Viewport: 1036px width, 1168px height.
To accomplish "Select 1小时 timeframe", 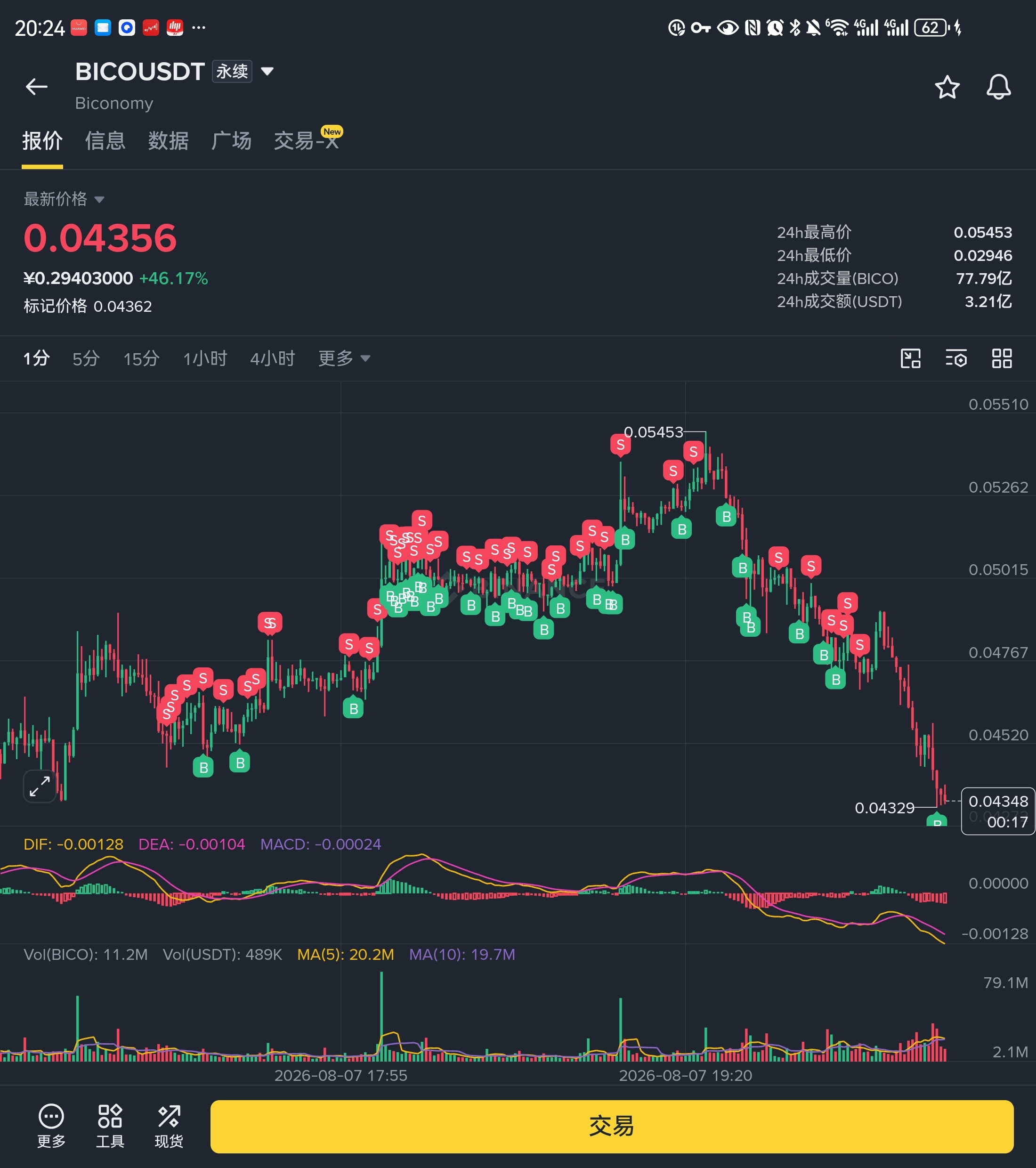I will click(204, 358).
